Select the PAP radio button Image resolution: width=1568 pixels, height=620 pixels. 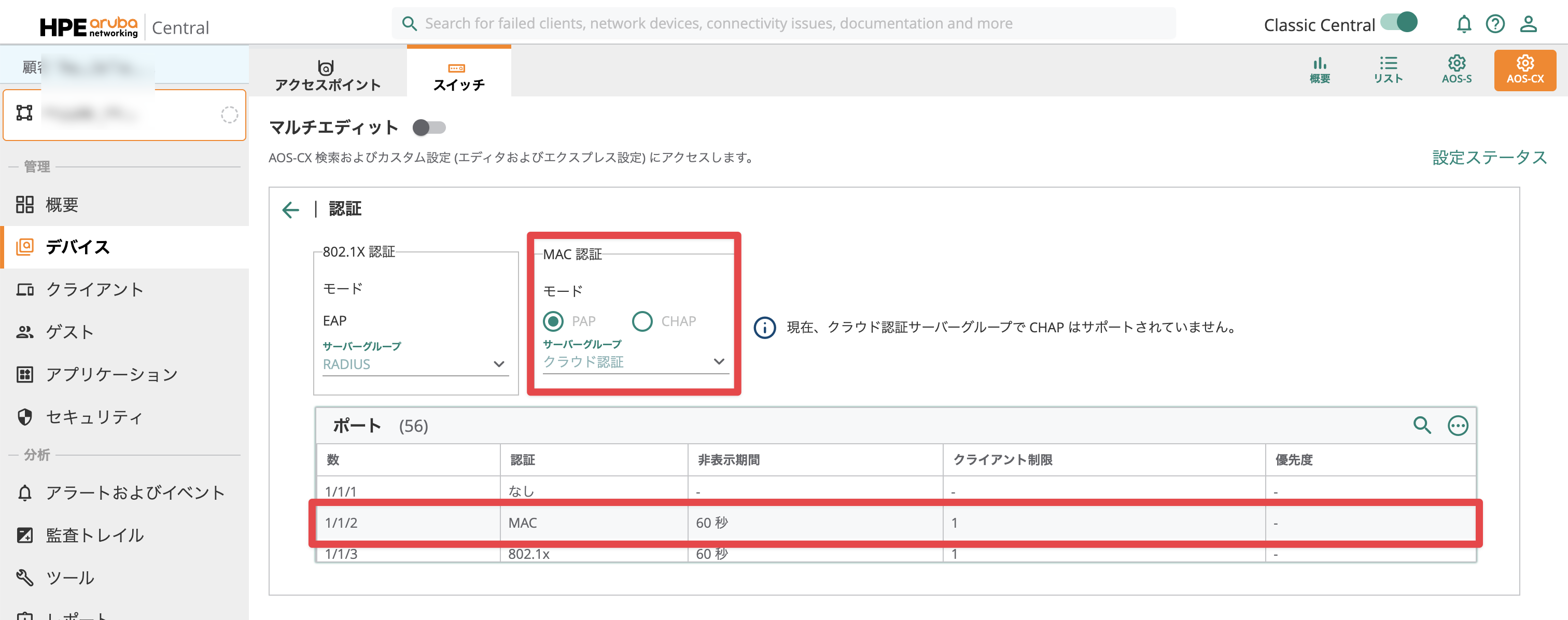(553, 321)
